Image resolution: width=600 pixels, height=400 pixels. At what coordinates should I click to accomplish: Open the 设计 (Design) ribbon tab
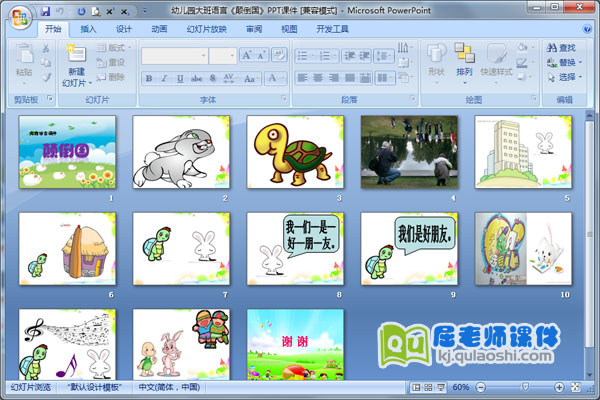pyautogui.click(x=124, y=29)
